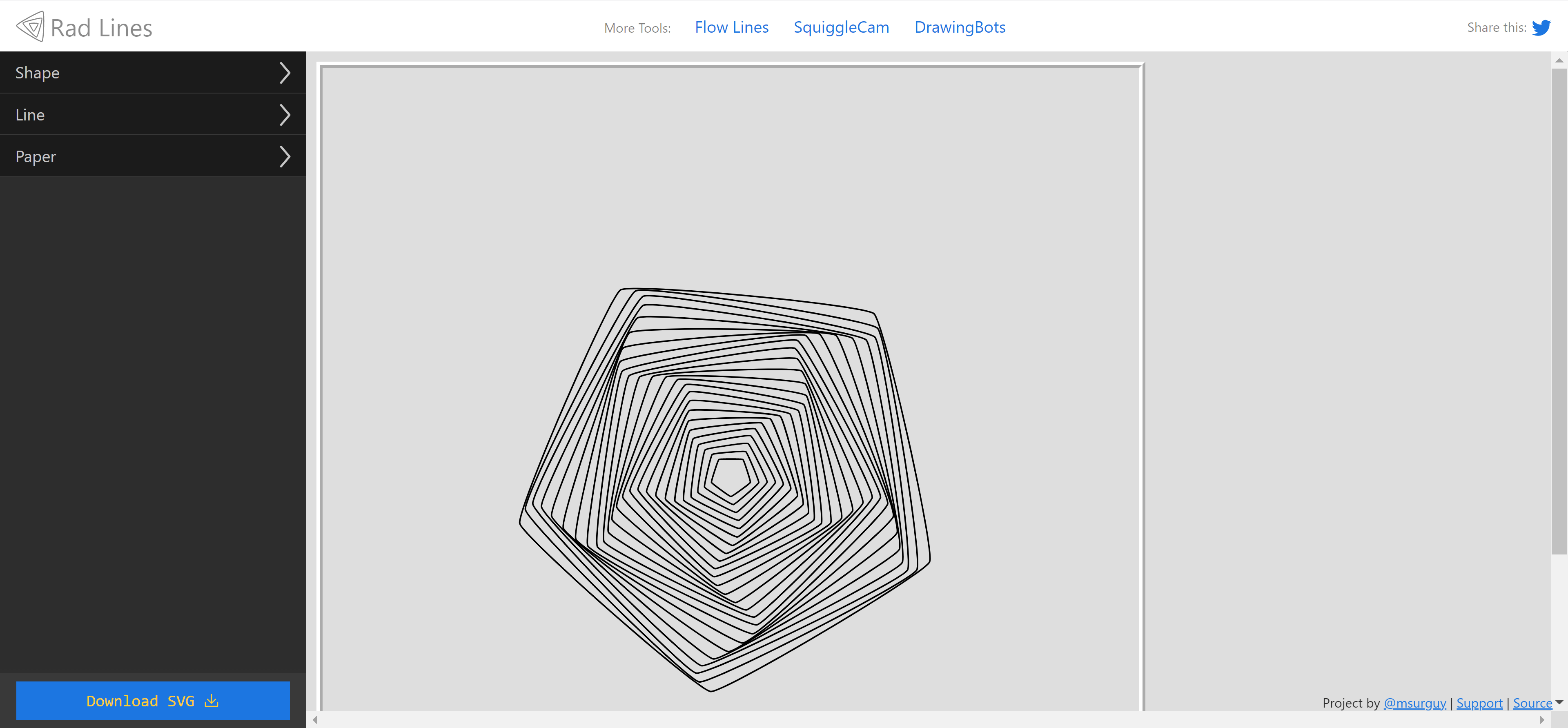Open the Flow Lines tool link
This screenshot has width=1568, height=728.
coord(731,27)
